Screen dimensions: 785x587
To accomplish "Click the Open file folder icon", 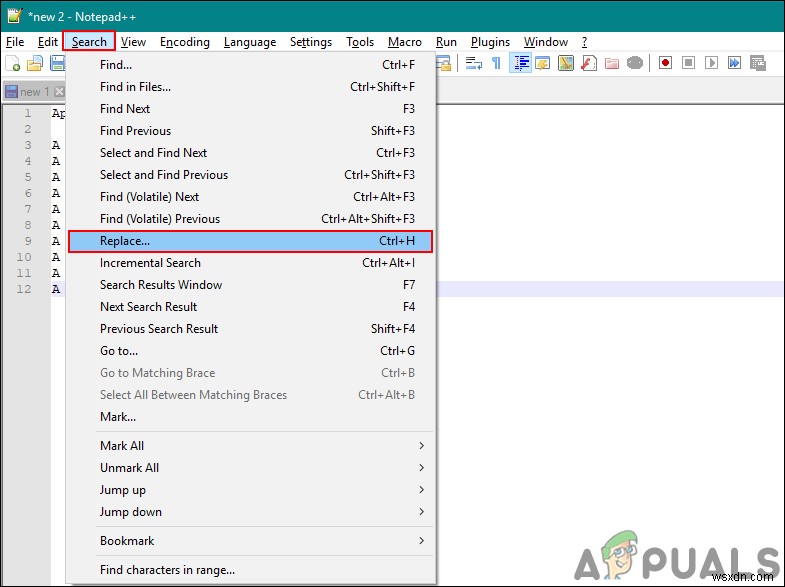I will 35,64.
